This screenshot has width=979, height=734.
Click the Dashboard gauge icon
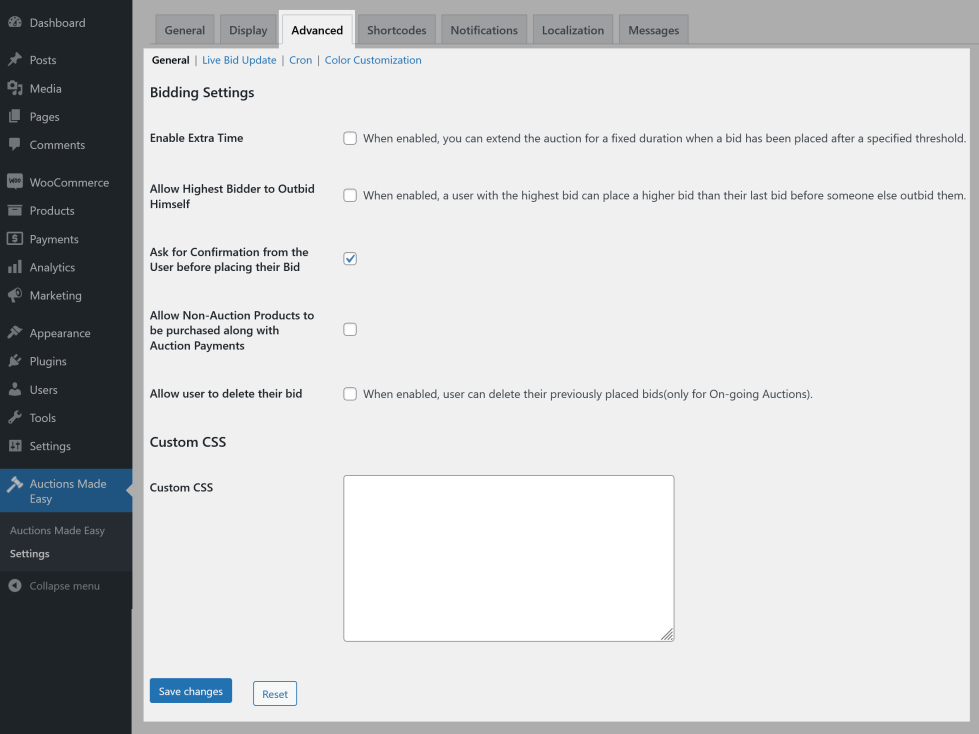pos(15,22)
